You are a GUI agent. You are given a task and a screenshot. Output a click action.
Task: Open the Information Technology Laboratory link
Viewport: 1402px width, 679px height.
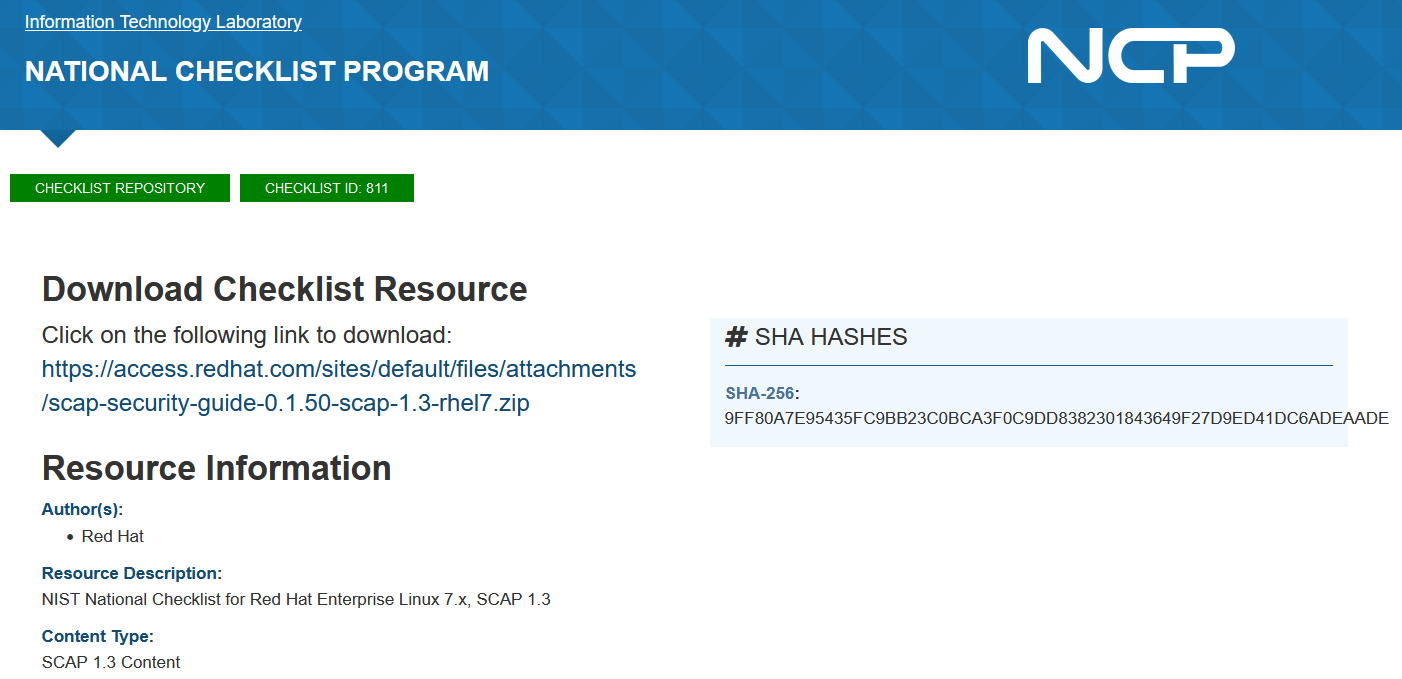[x=163, y=22]
